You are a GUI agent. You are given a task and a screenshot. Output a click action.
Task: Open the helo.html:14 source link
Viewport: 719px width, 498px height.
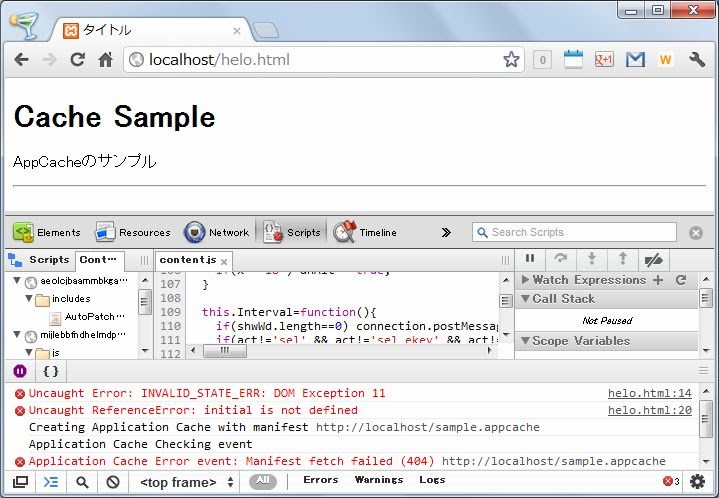click(x=649, y=393)
